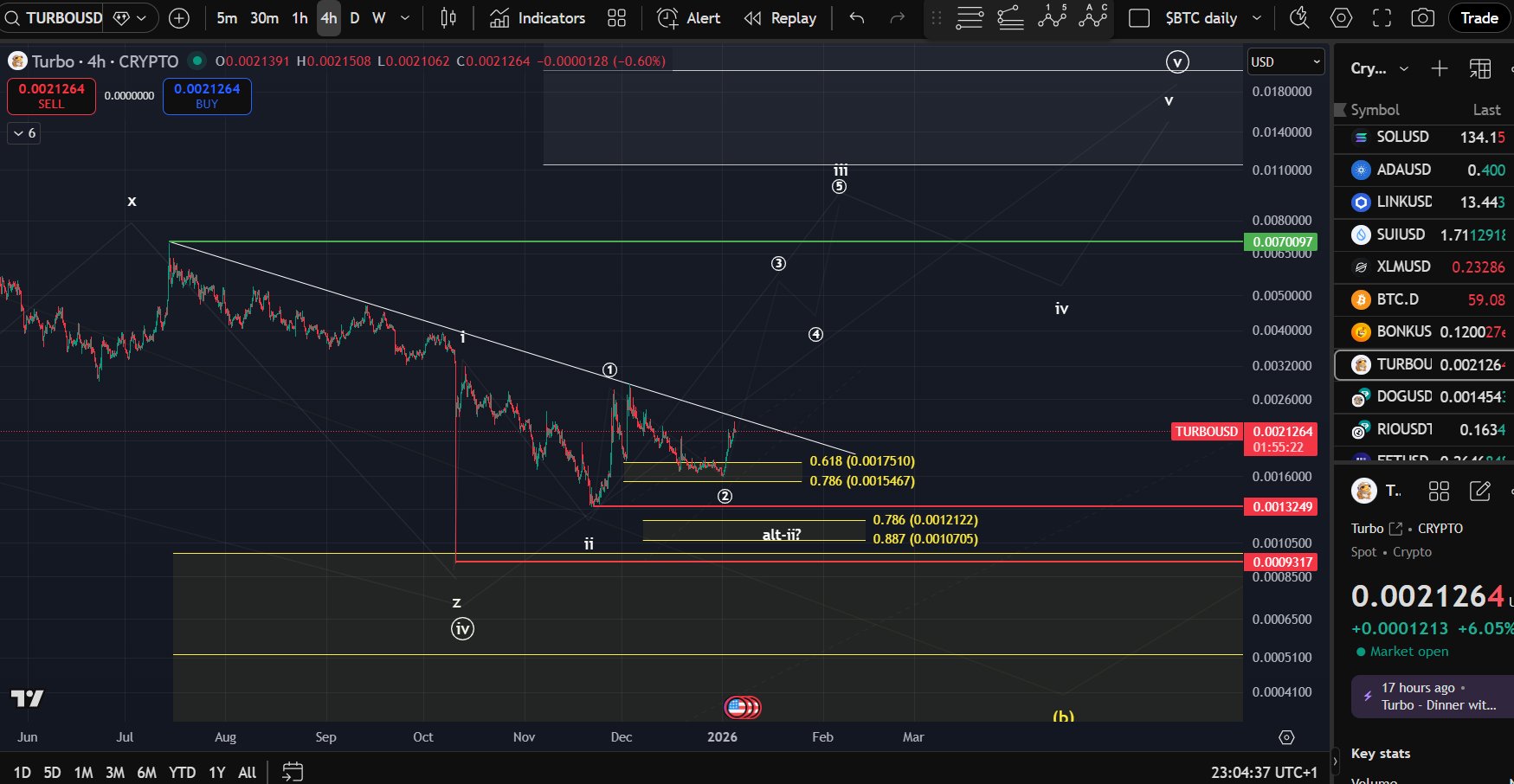Select SOLUSD in the watchlist
This screenshot has width=1514, height=784.
pos(1424,137)
